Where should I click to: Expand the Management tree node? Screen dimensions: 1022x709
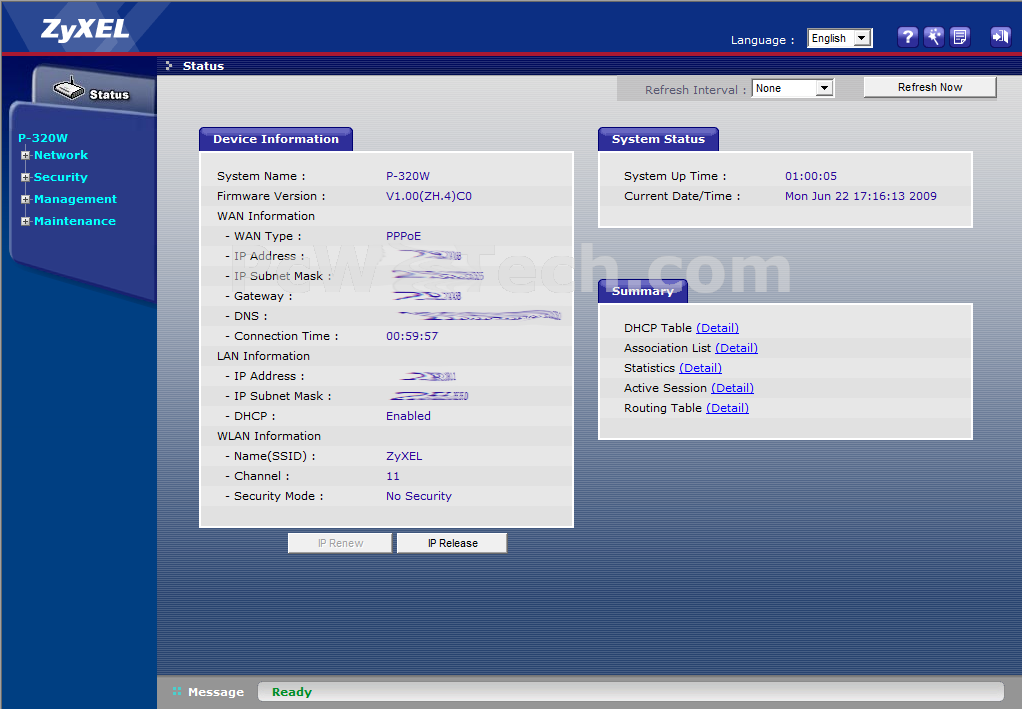25,199
